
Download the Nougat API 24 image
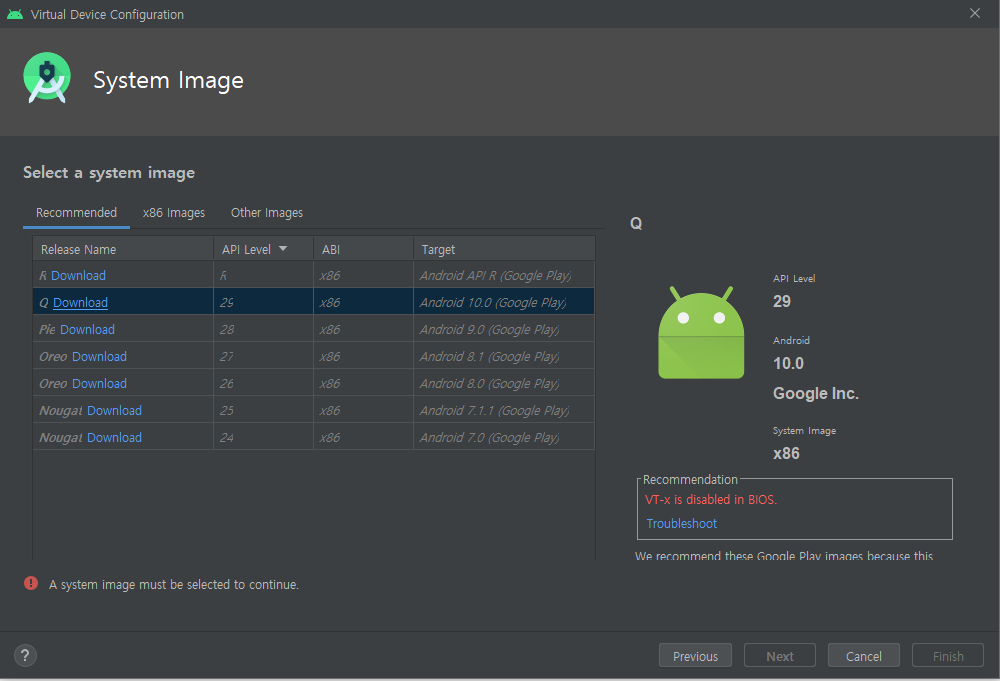coord(114,437)
